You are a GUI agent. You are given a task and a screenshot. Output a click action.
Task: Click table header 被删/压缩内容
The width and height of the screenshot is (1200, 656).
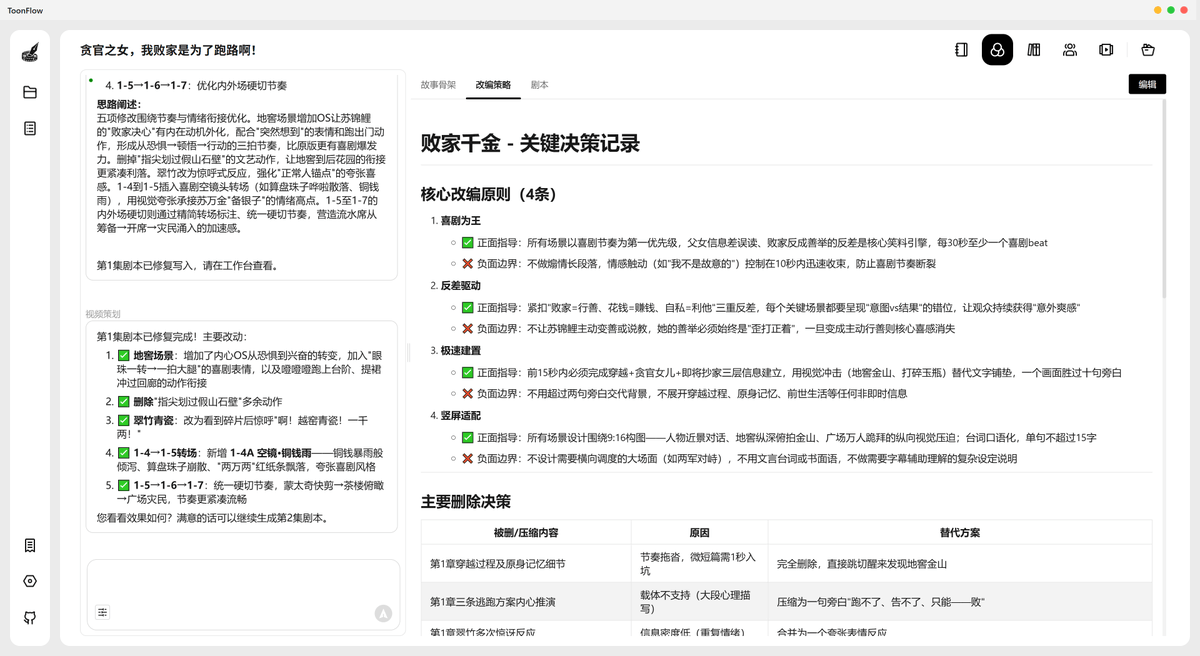[526, 533]
